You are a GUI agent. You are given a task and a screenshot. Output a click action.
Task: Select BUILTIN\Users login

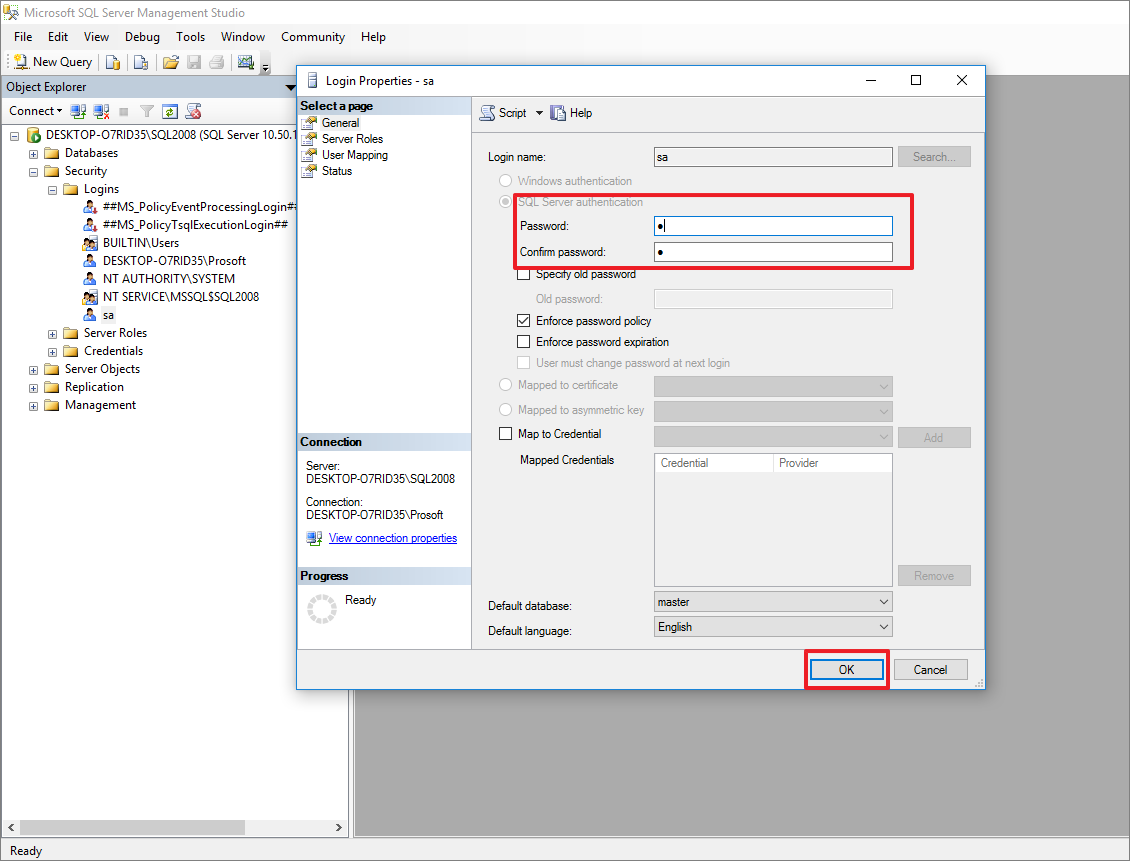(141, 243)
